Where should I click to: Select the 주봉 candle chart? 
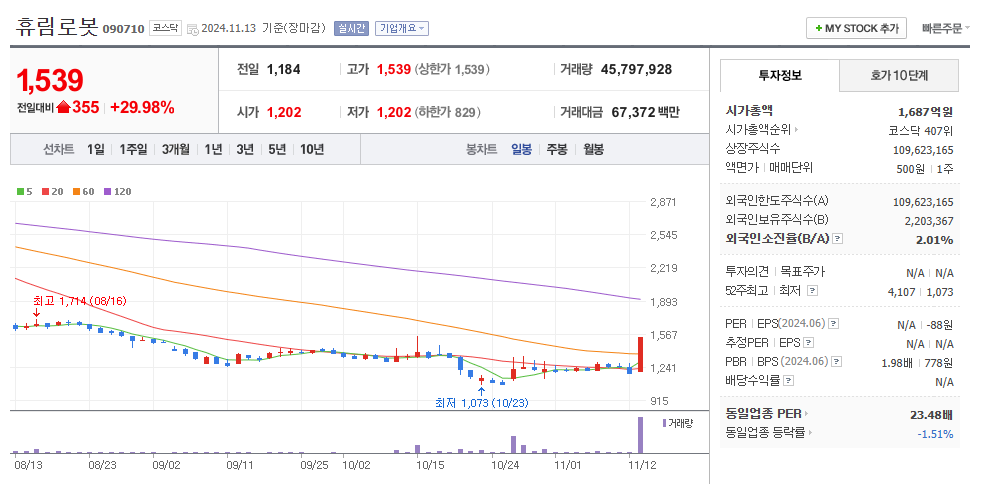(557, 150)
